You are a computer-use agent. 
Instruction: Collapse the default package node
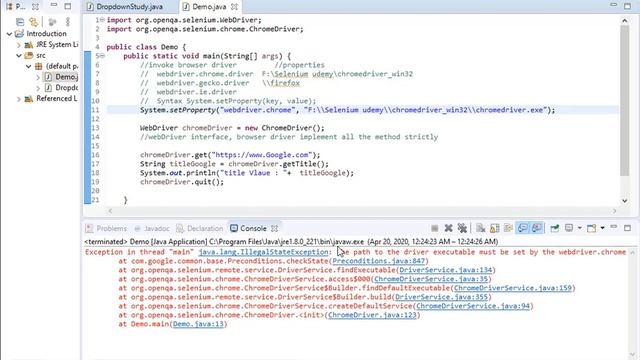point(28,66)
